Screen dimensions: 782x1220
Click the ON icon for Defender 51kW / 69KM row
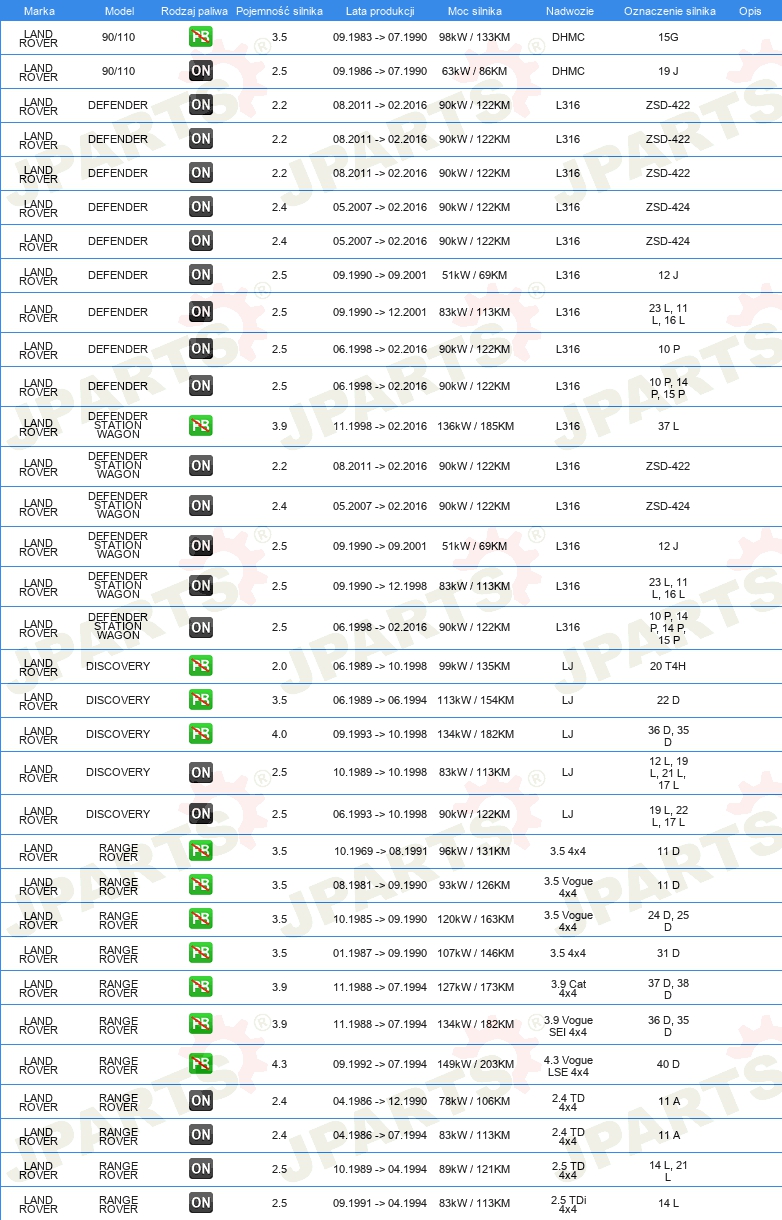[x=201, y=275]
